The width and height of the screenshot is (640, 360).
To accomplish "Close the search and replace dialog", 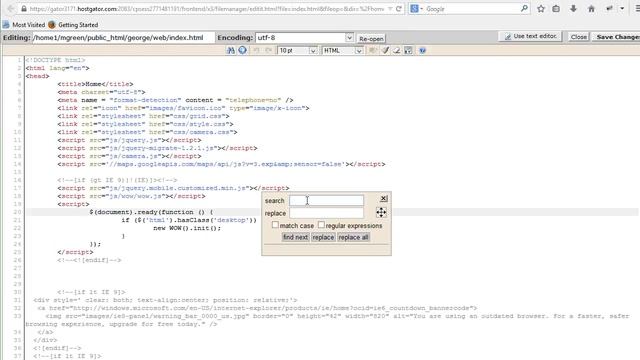I will 384,198.
